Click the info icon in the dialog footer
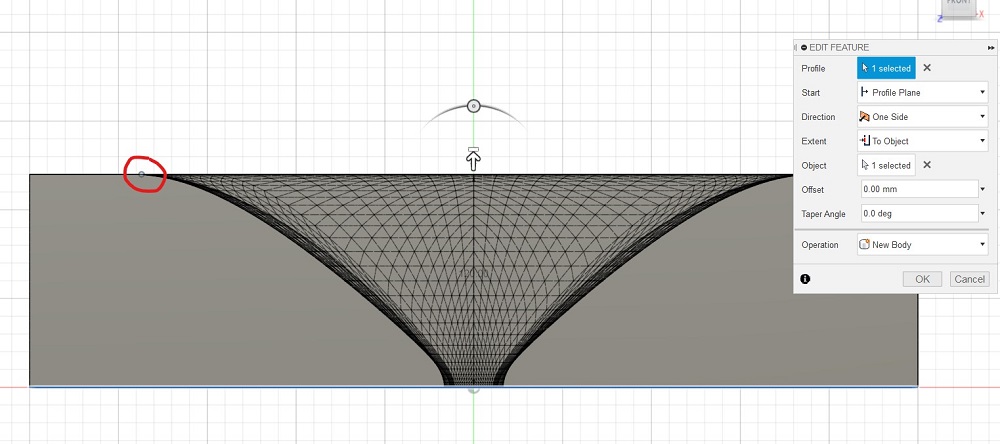This screenshot has height=444, width=1000. pos(805,279)
